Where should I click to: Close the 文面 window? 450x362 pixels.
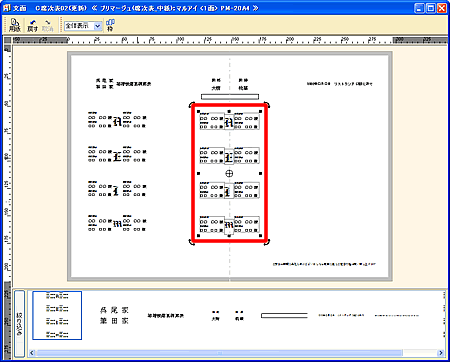442,8
